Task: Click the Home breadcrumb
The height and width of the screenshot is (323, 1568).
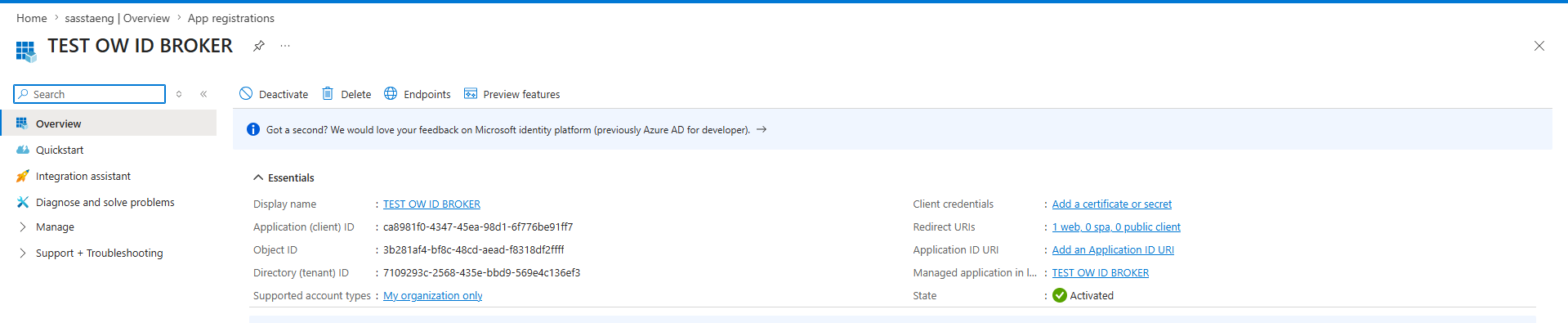Action: tap(32, 18)
